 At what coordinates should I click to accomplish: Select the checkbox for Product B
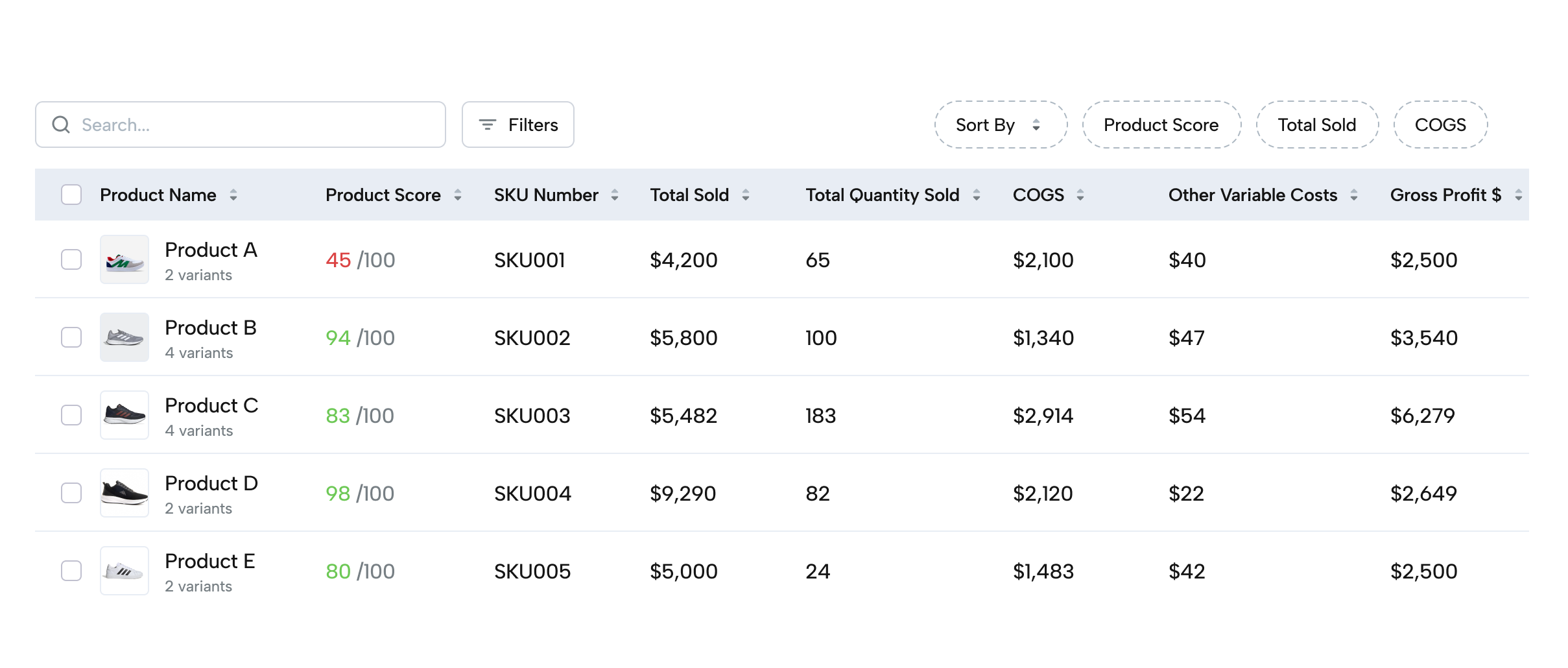point(71,337)
